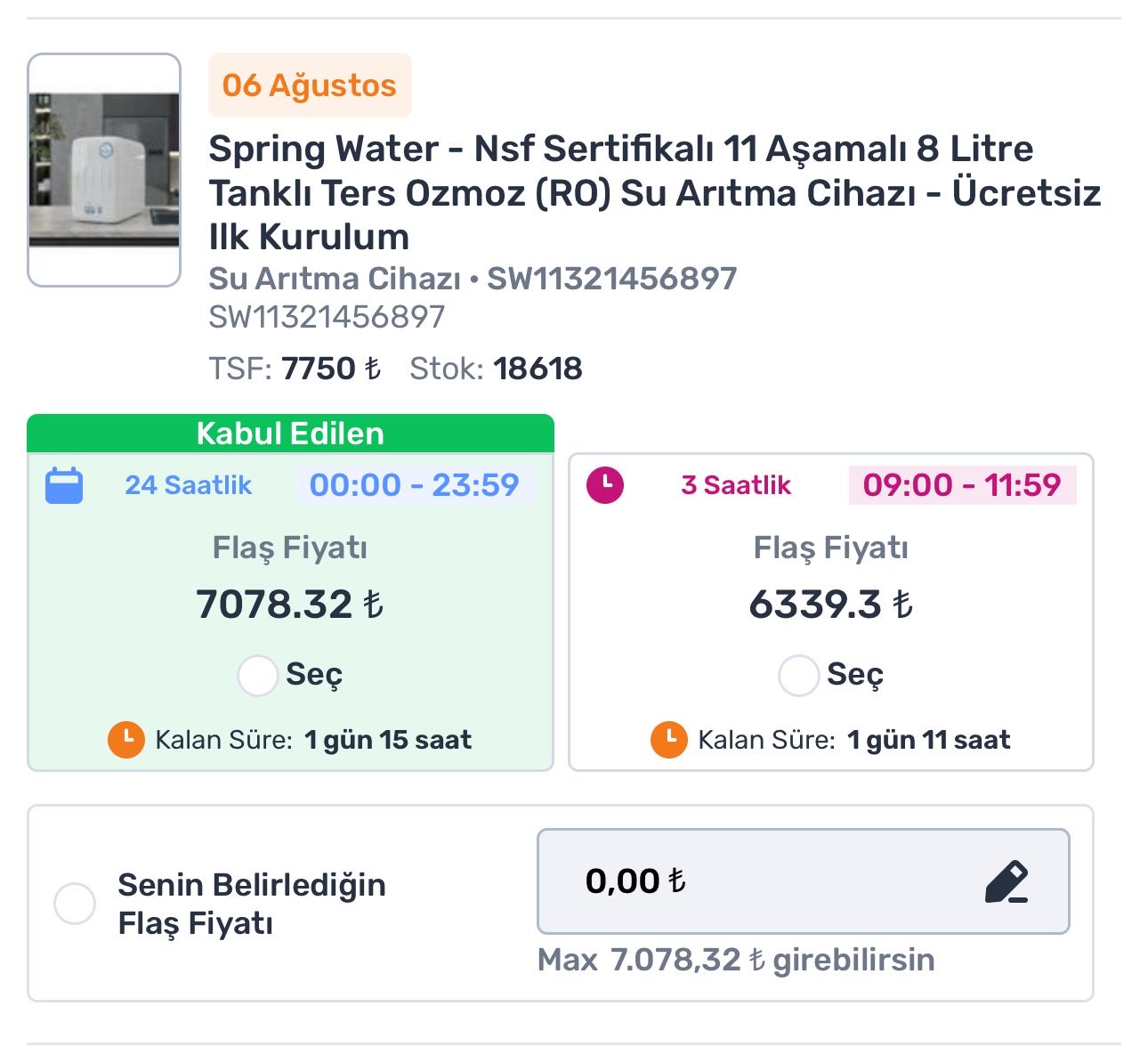Click the SW11321456897 product code text
Viewport: 1148px width, 1055px height.
pyautogui.click(x=327, y=317)
